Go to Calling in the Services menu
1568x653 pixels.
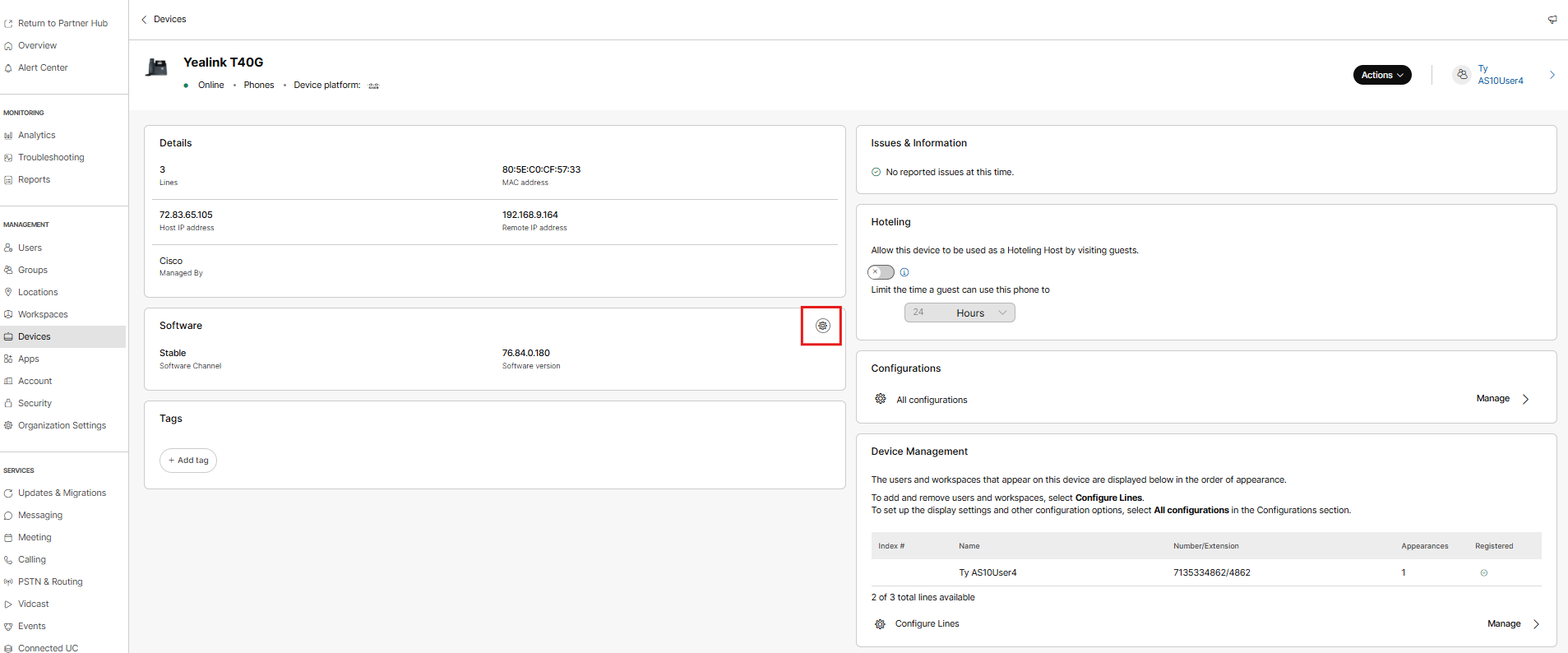[x=32, y=559]
